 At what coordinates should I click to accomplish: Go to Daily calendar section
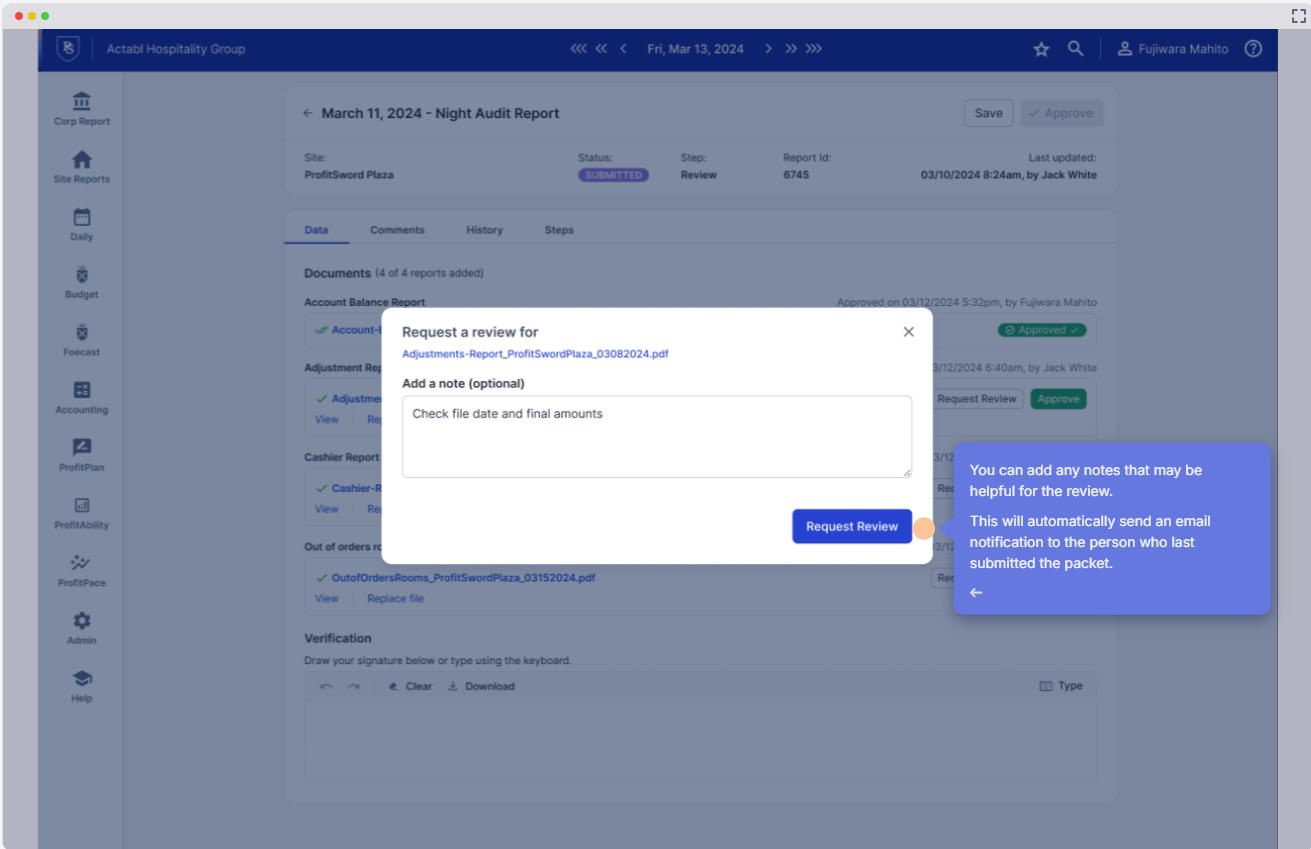(x=82, y=224)
